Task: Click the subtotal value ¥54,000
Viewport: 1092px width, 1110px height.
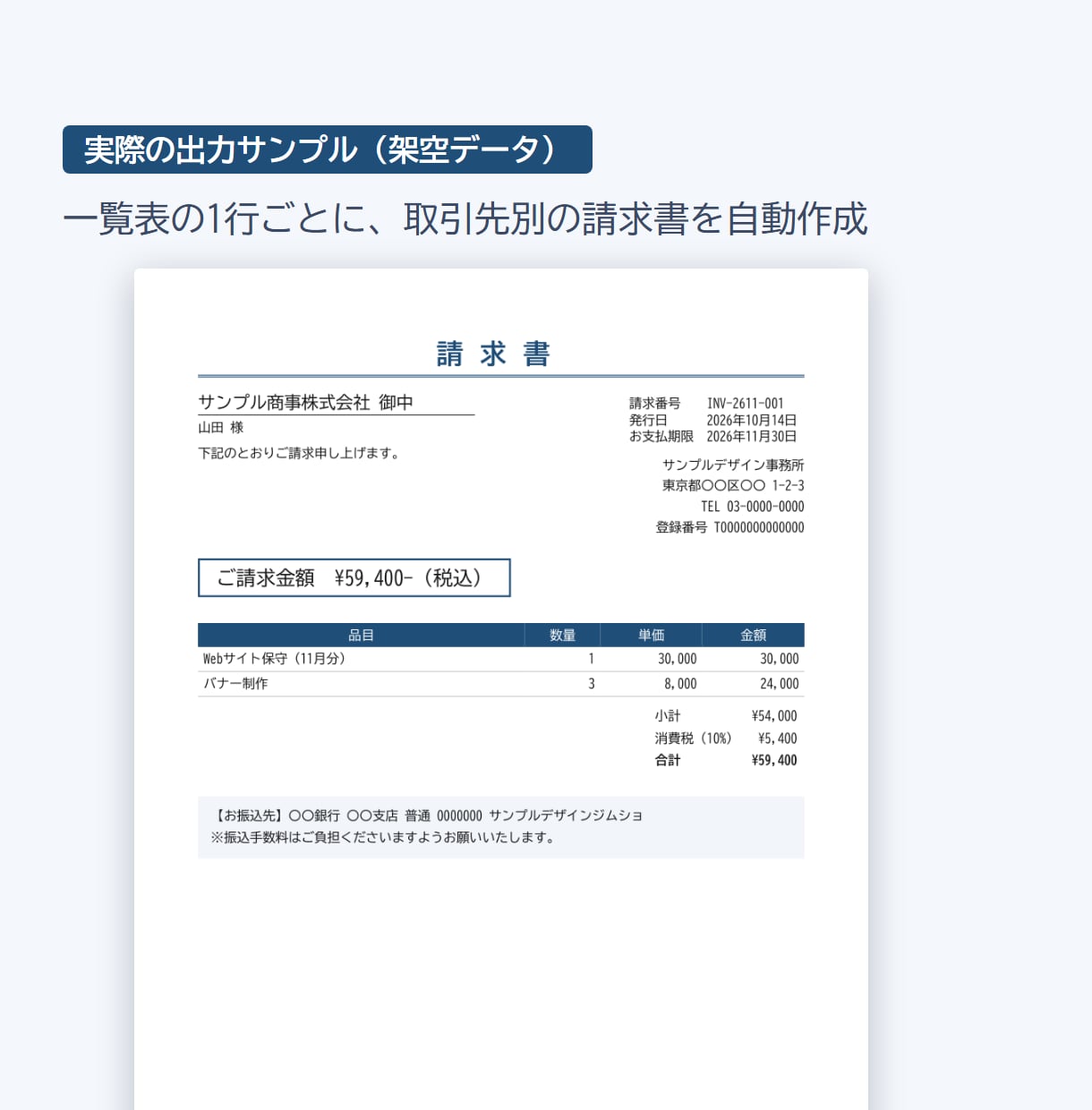Action: coord(774,716)
